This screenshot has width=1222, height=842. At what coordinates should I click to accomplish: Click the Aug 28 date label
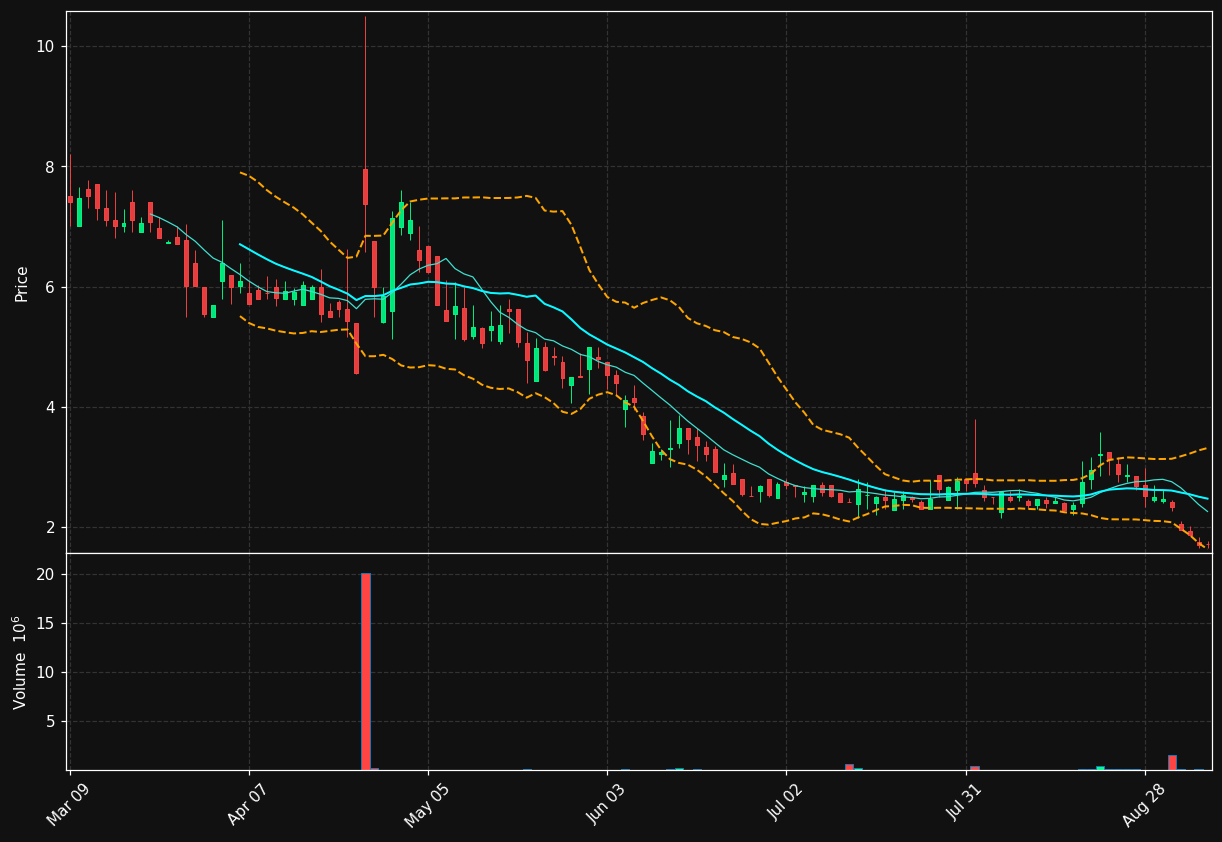1145,803
